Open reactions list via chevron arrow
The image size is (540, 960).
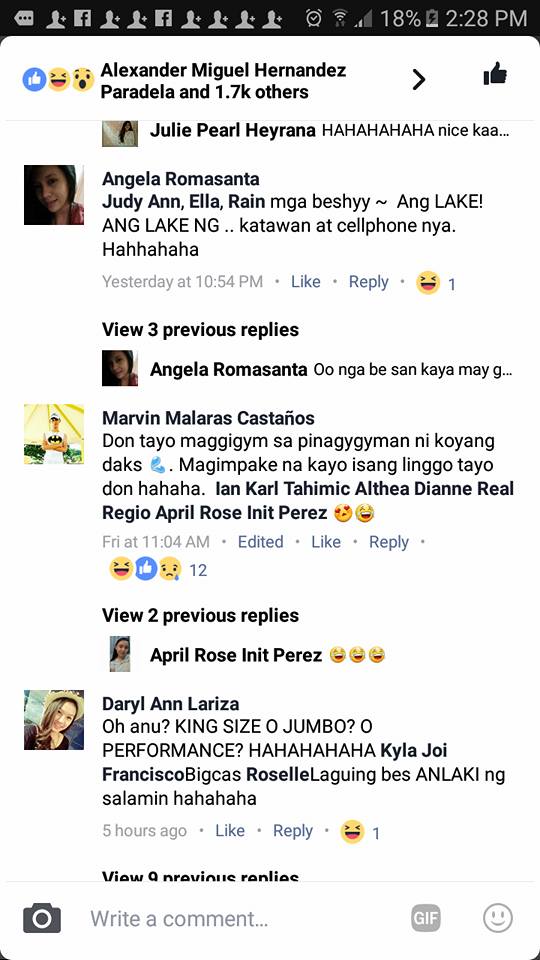click(418, 80)
